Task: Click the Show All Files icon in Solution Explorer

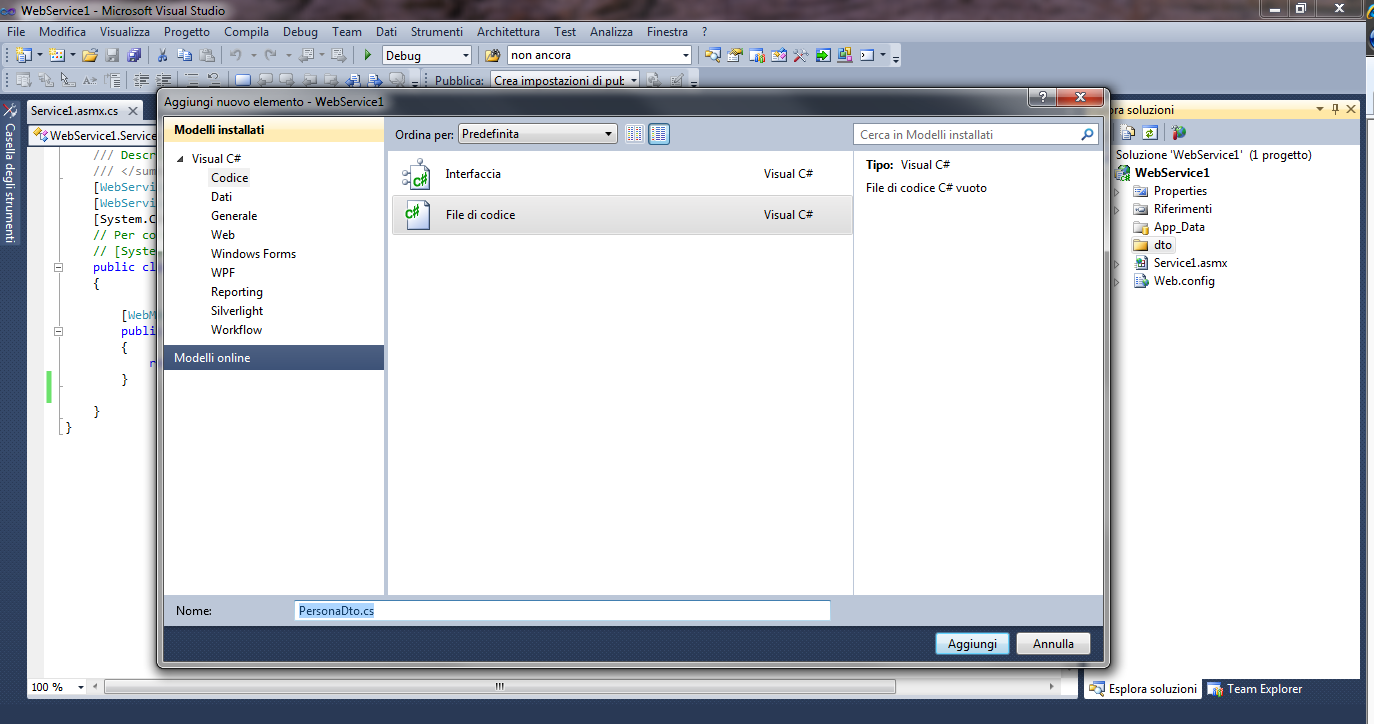Action: [x=1129, y=132]
